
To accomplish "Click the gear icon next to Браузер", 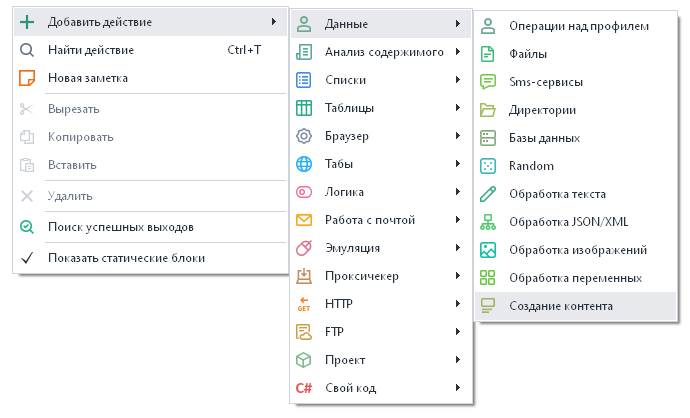I will click(x=304, y=136).
